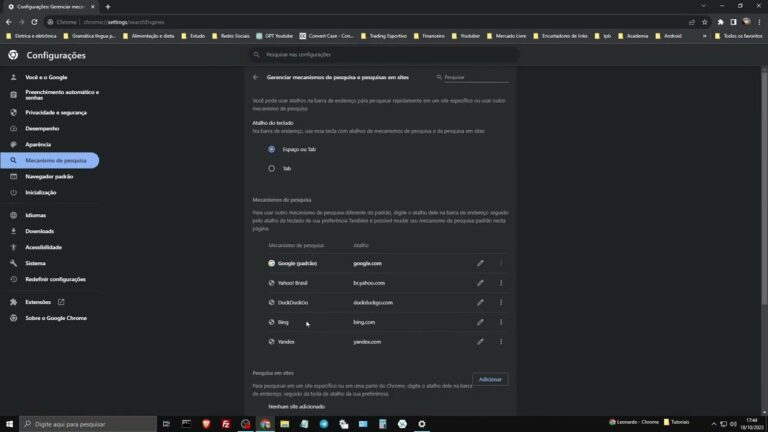This screenshot has width=768, height=432.
Task: Reload the page with the refresh icon
Action: point(34,22)
